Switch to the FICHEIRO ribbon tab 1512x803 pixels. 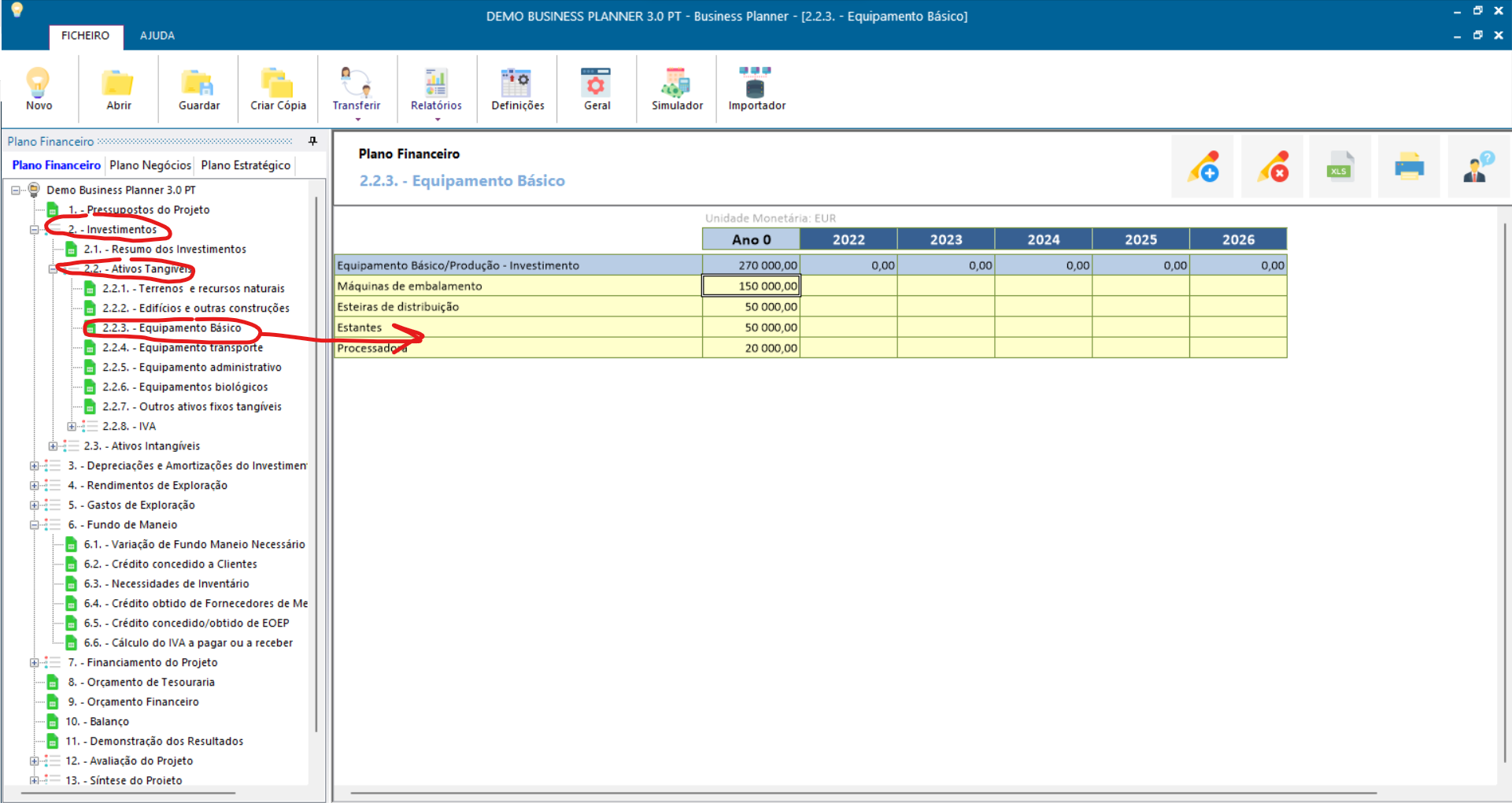click(x=85, y=36)
